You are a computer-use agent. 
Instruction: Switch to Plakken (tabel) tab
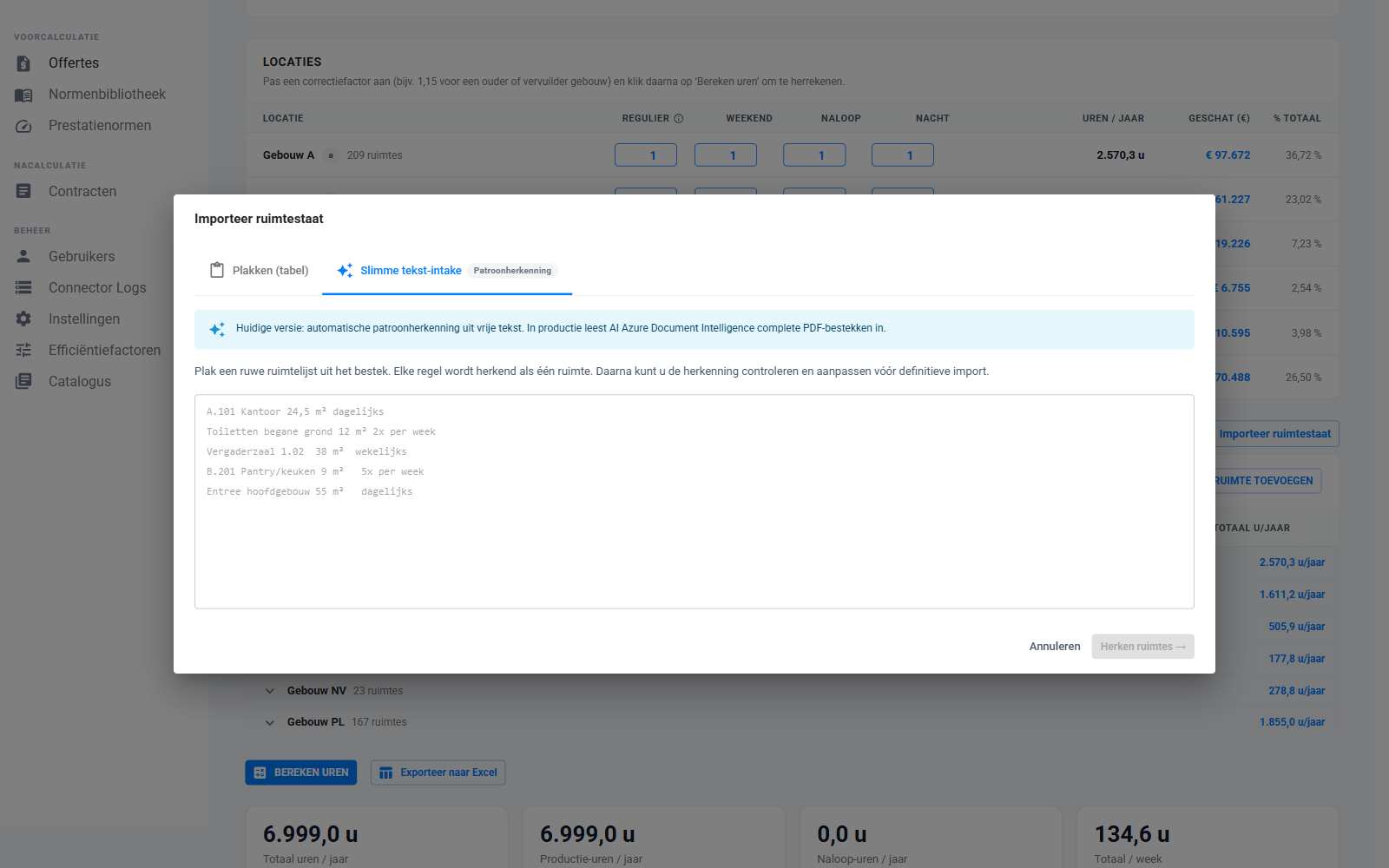click(x=259, y=271)
